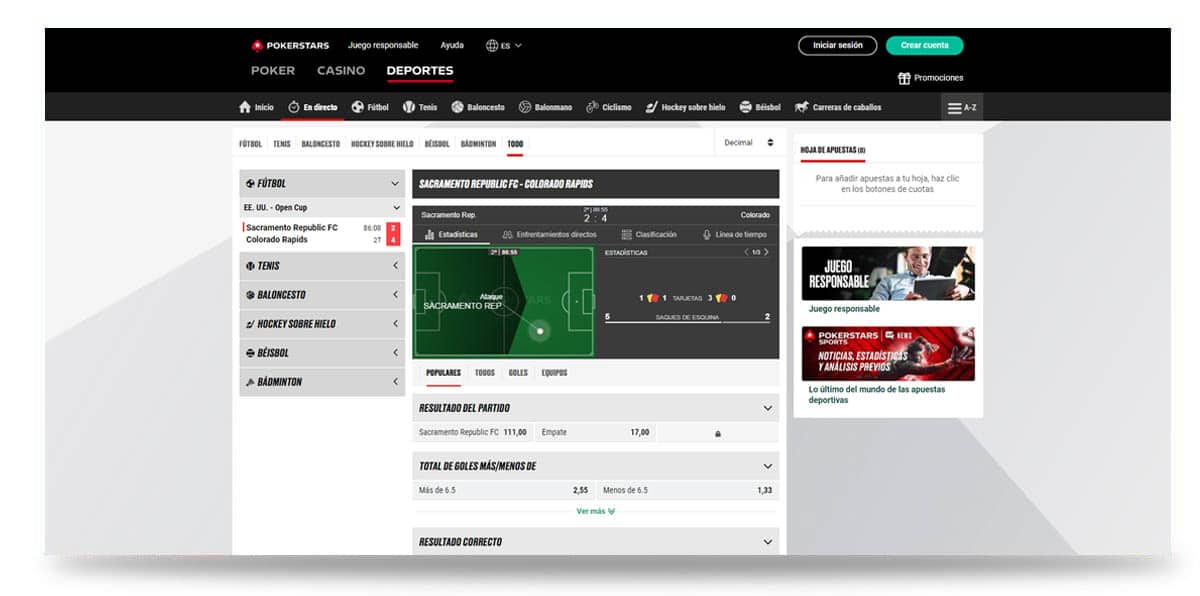The image size is (1200, 596).
Task: Open En directo live clock icon
Action: tap(294, 107)
